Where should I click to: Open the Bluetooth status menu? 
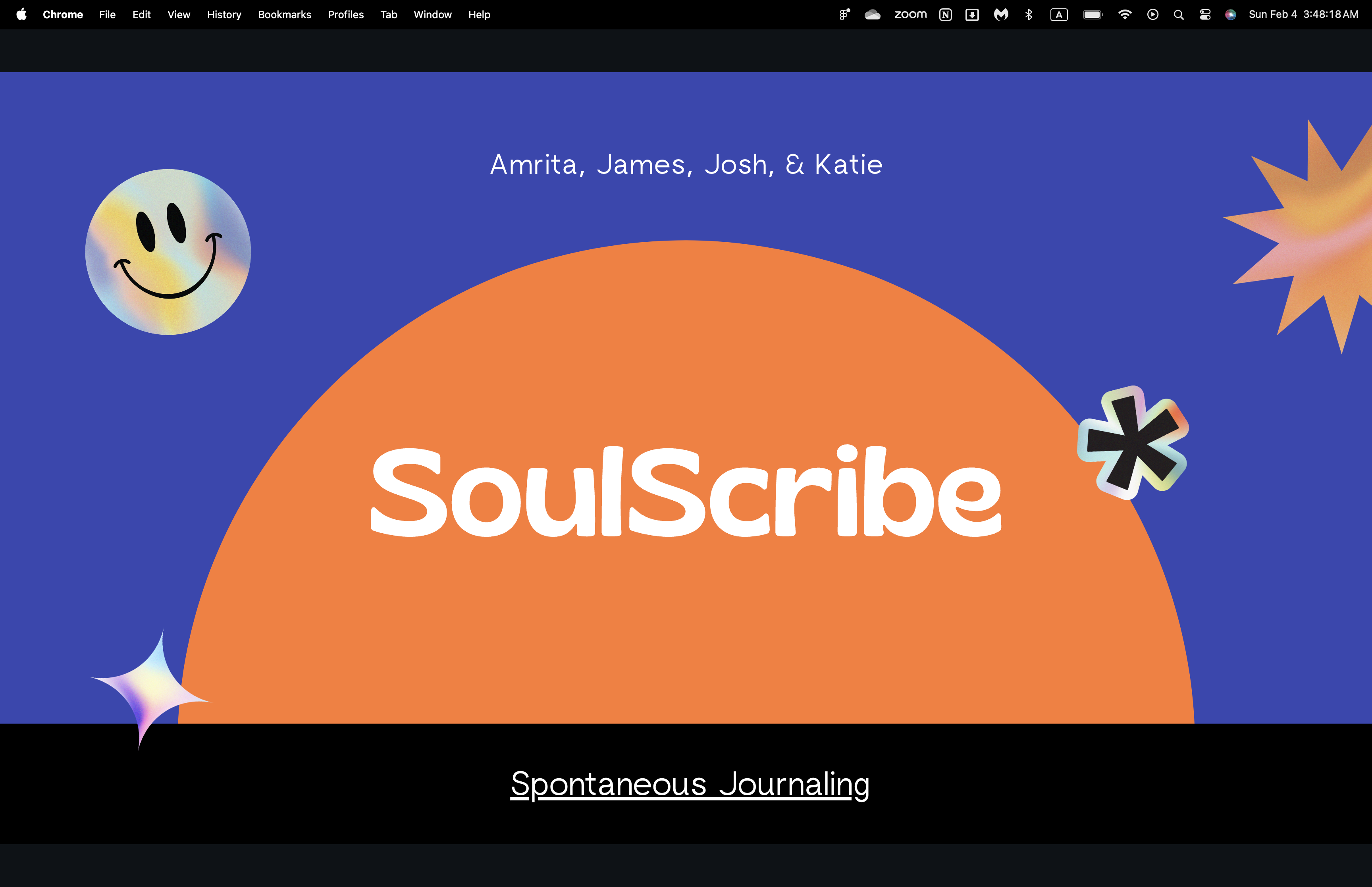[x=1028, y=14]
